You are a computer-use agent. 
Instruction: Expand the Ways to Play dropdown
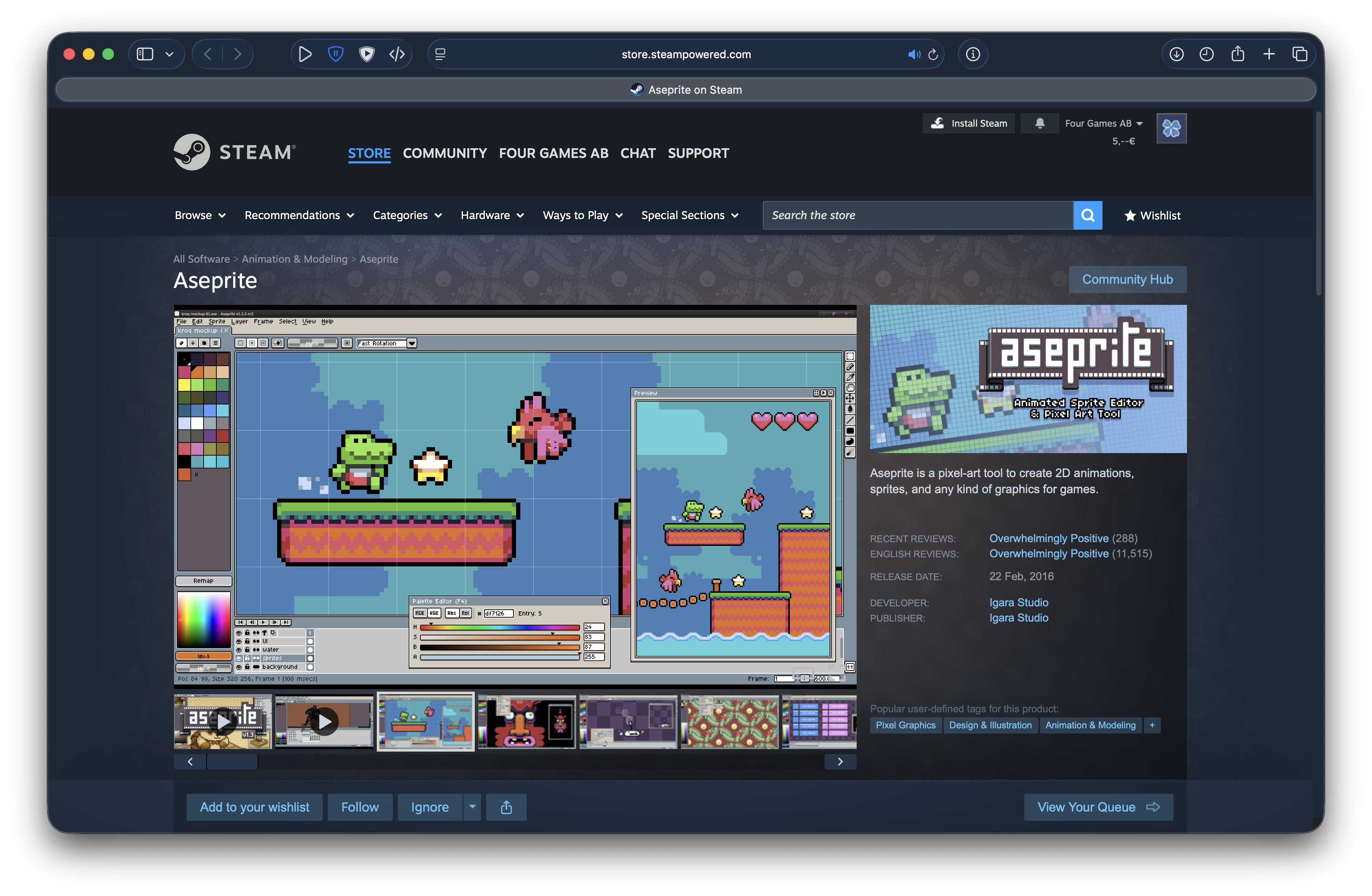pyautogui.click(x=582, y=215)
